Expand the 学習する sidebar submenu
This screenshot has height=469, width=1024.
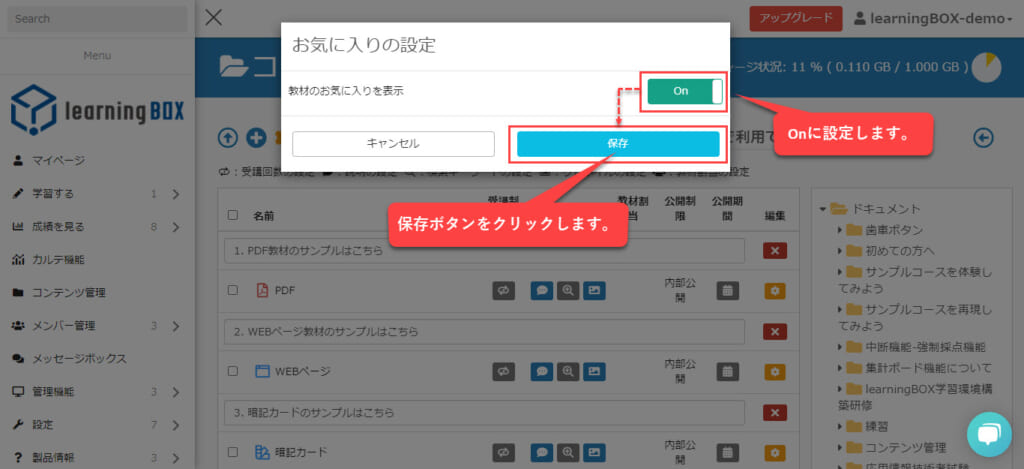coord(175,194)
